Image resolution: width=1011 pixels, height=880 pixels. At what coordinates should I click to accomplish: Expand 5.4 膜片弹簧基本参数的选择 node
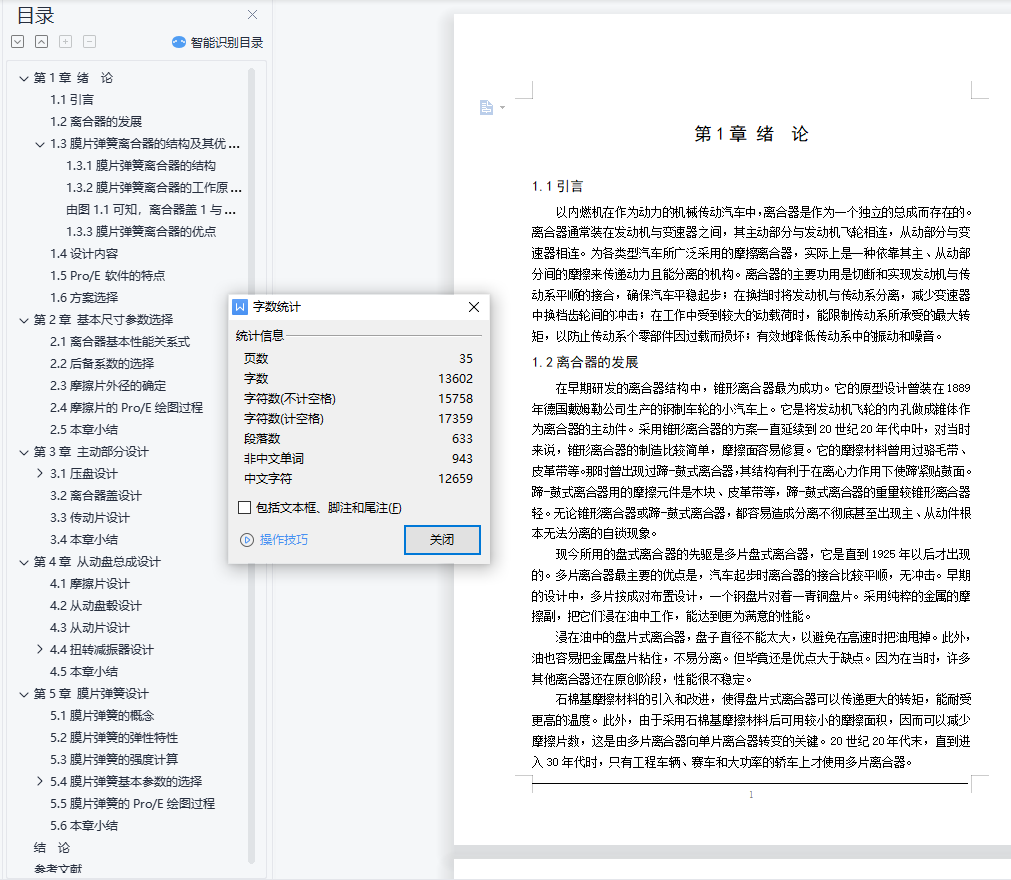40,781
